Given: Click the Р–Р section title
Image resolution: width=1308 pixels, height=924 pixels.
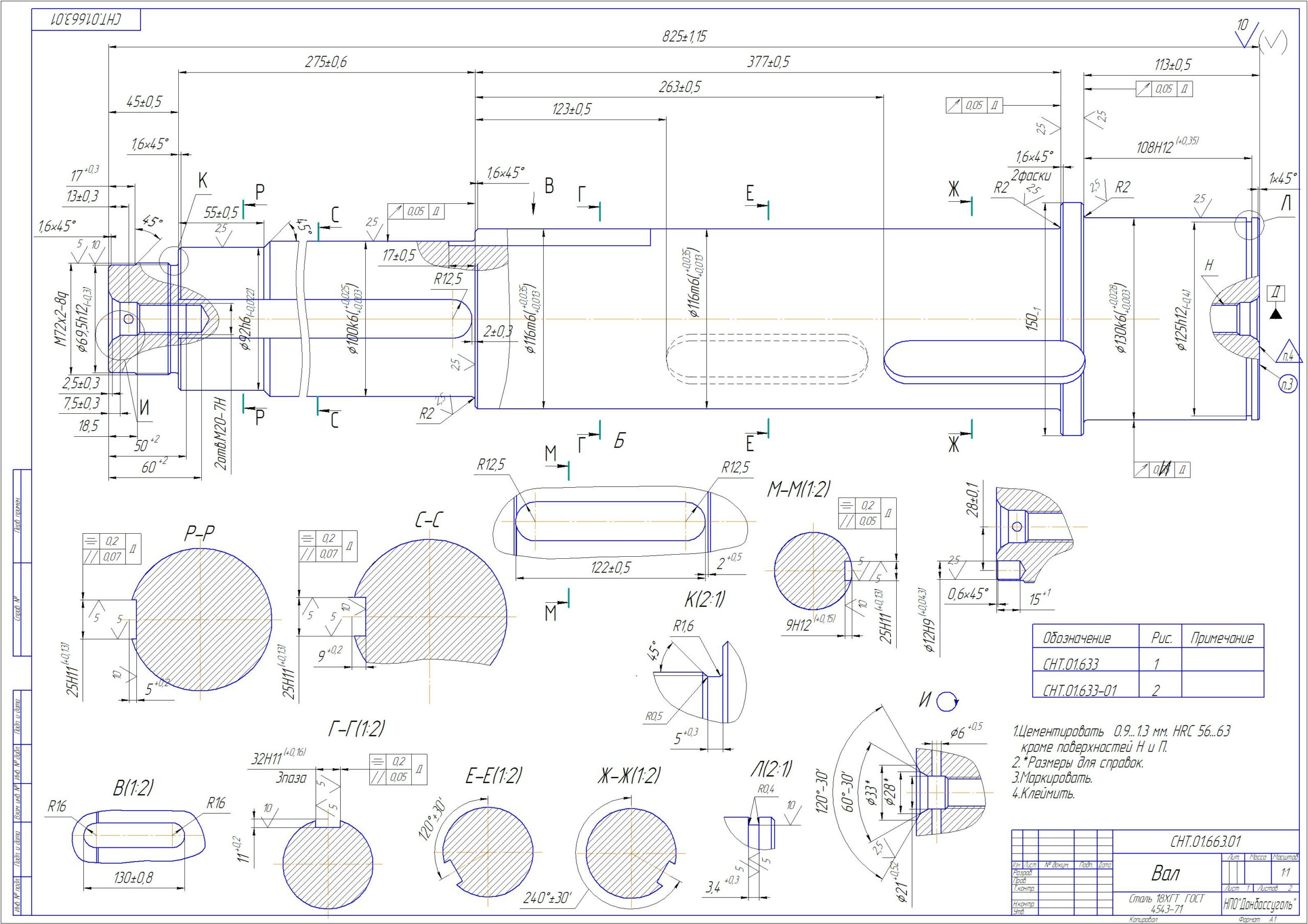Looking at the screenshot, I should (x=199, y=533).
